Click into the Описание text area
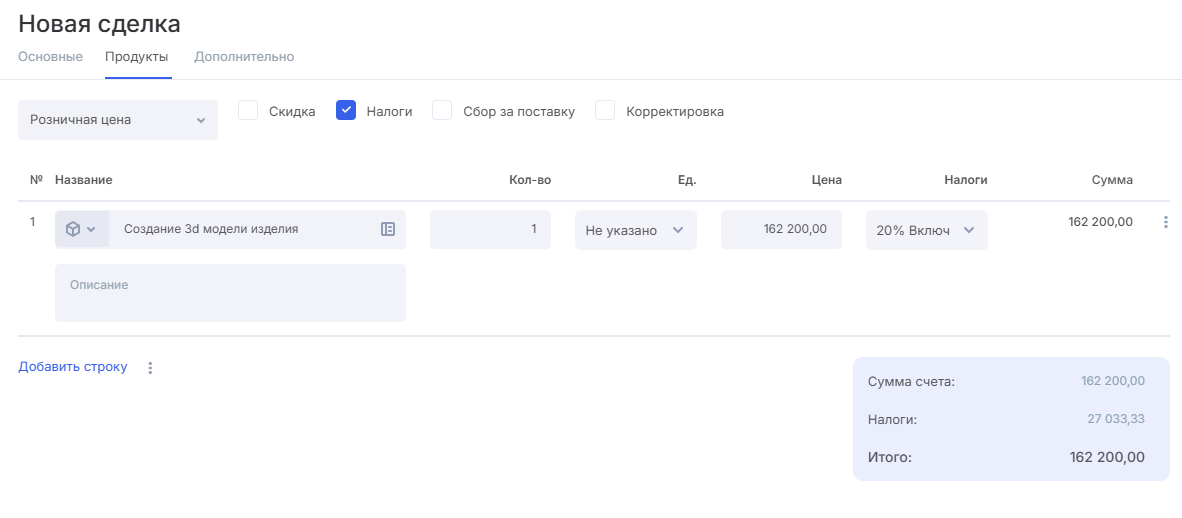The image size is (1182, 518). (230, 293)
